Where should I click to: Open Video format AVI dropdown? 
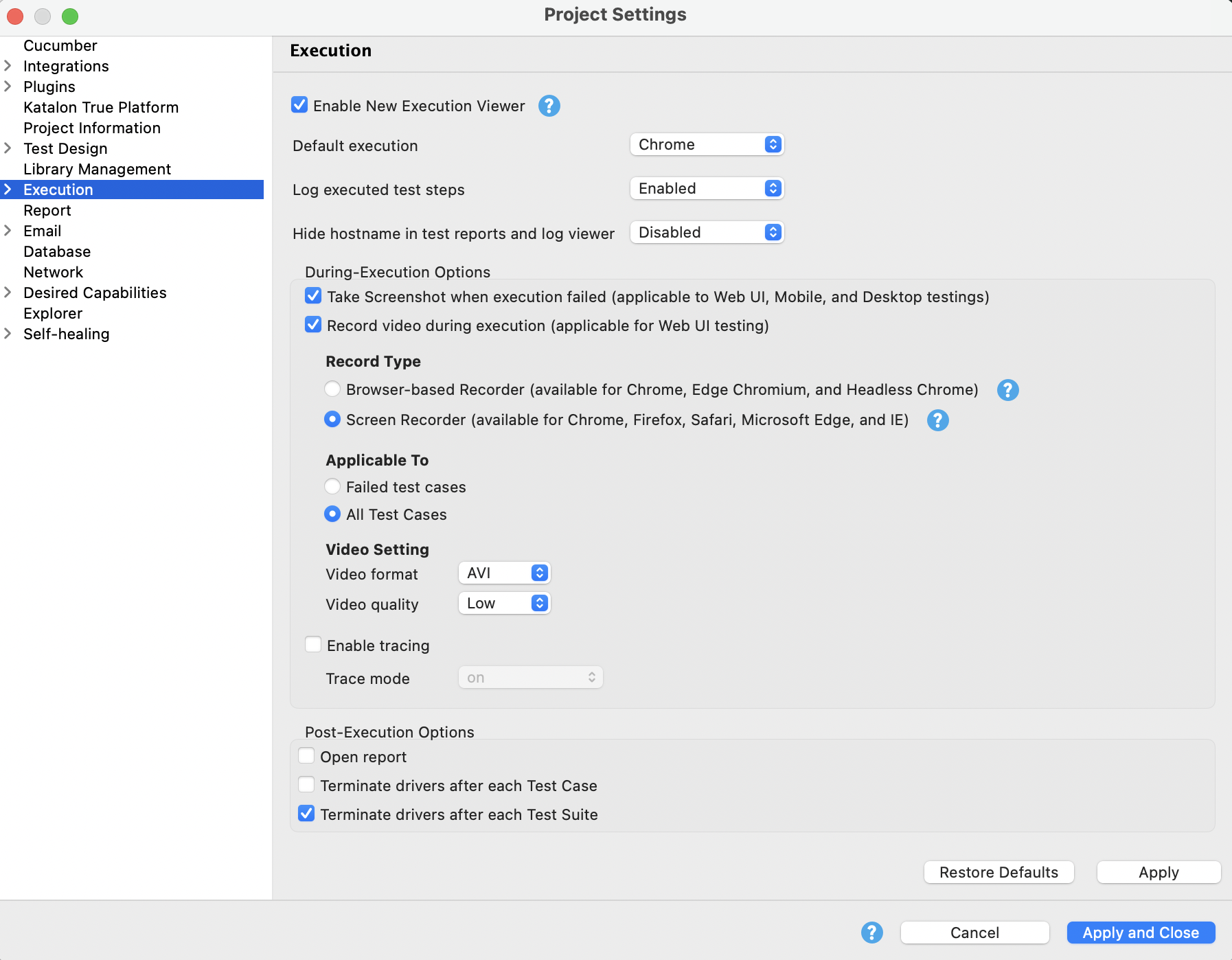pyautogui.click(x=504, y=573)
